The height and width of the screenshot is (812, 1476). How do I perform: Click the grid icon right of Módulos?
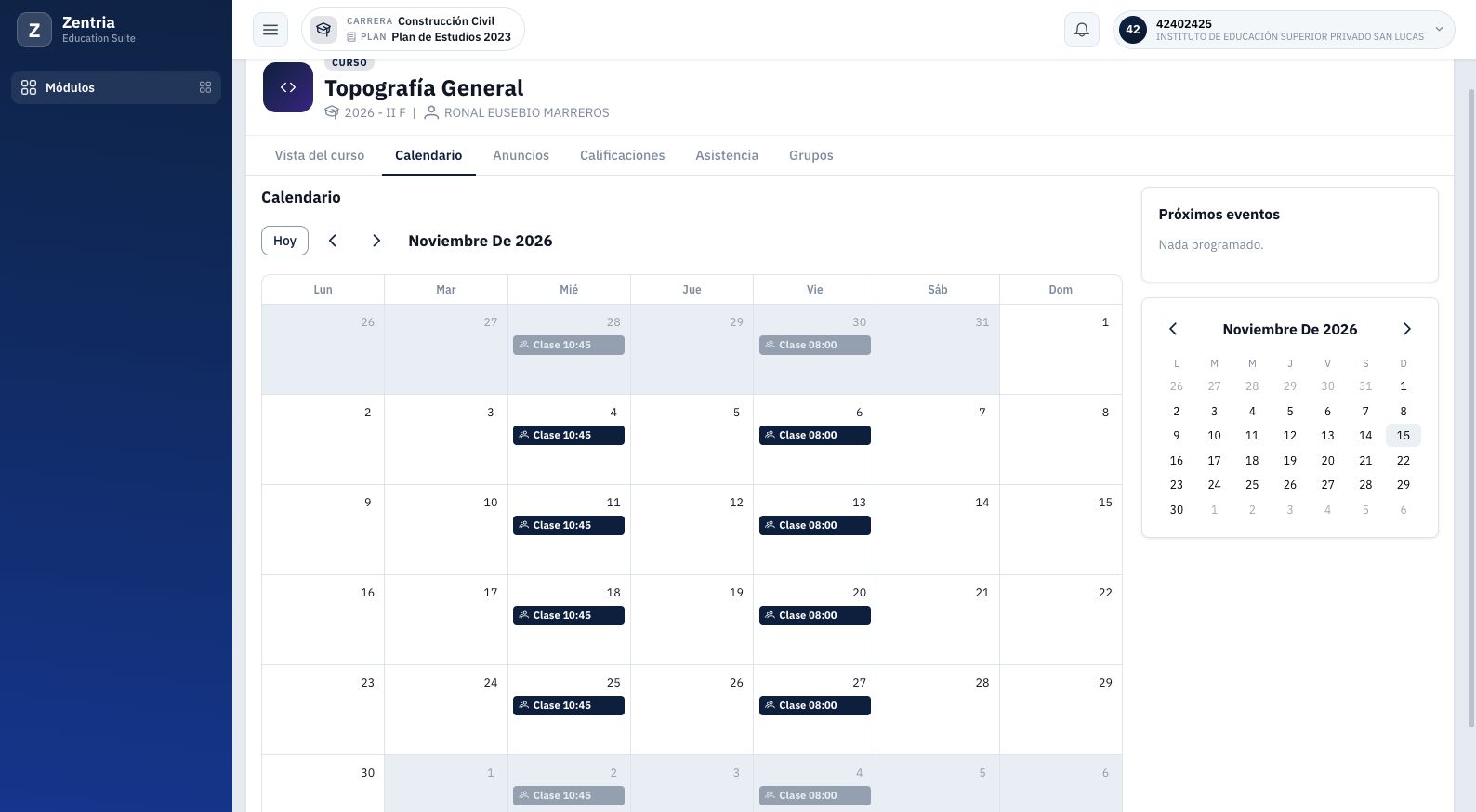[205, 87]
